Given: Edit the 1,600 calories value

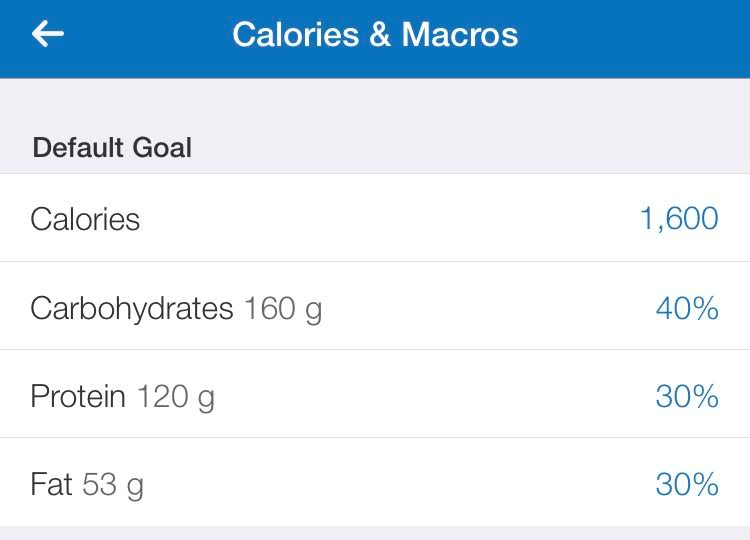Looking at the screenshot, I should tap(679, 218).
